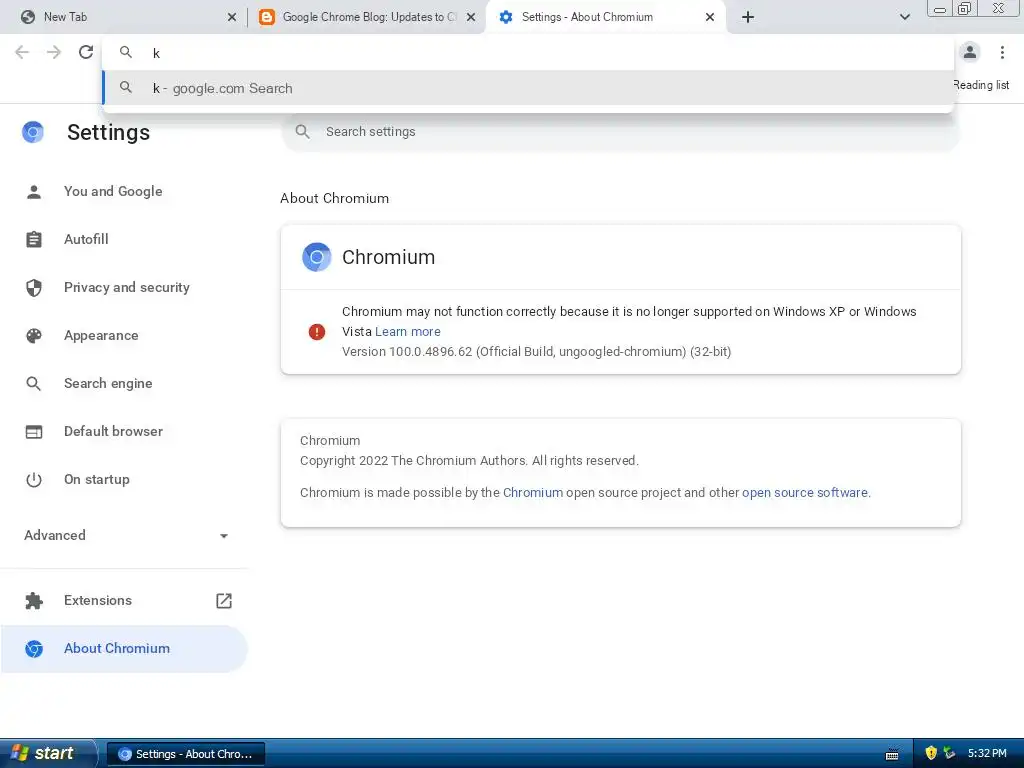Click the Privacy and security shield icon
This screenshot has height=768, width=1024.
coord(34,287)
